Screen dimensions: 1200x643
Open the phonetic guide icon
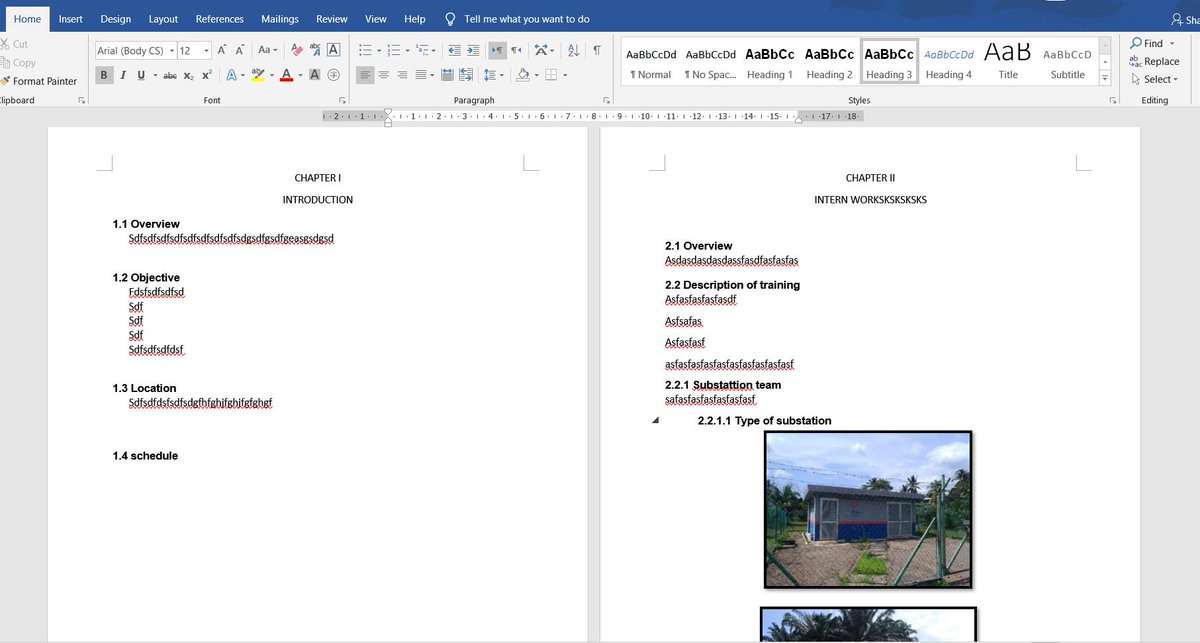pos(315,50)
